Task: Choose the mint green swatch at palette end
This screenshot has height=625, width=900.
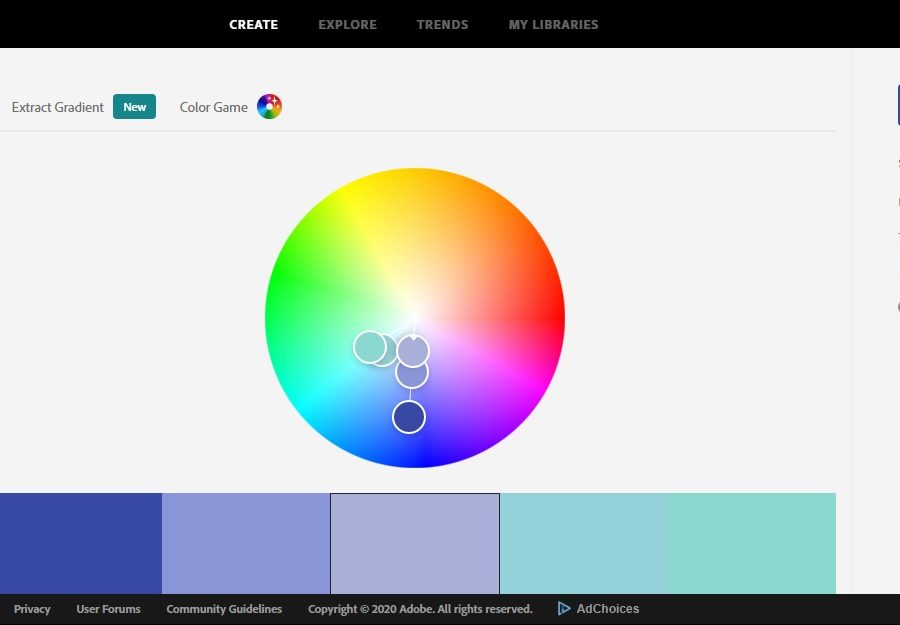Action: pos(751,543)
